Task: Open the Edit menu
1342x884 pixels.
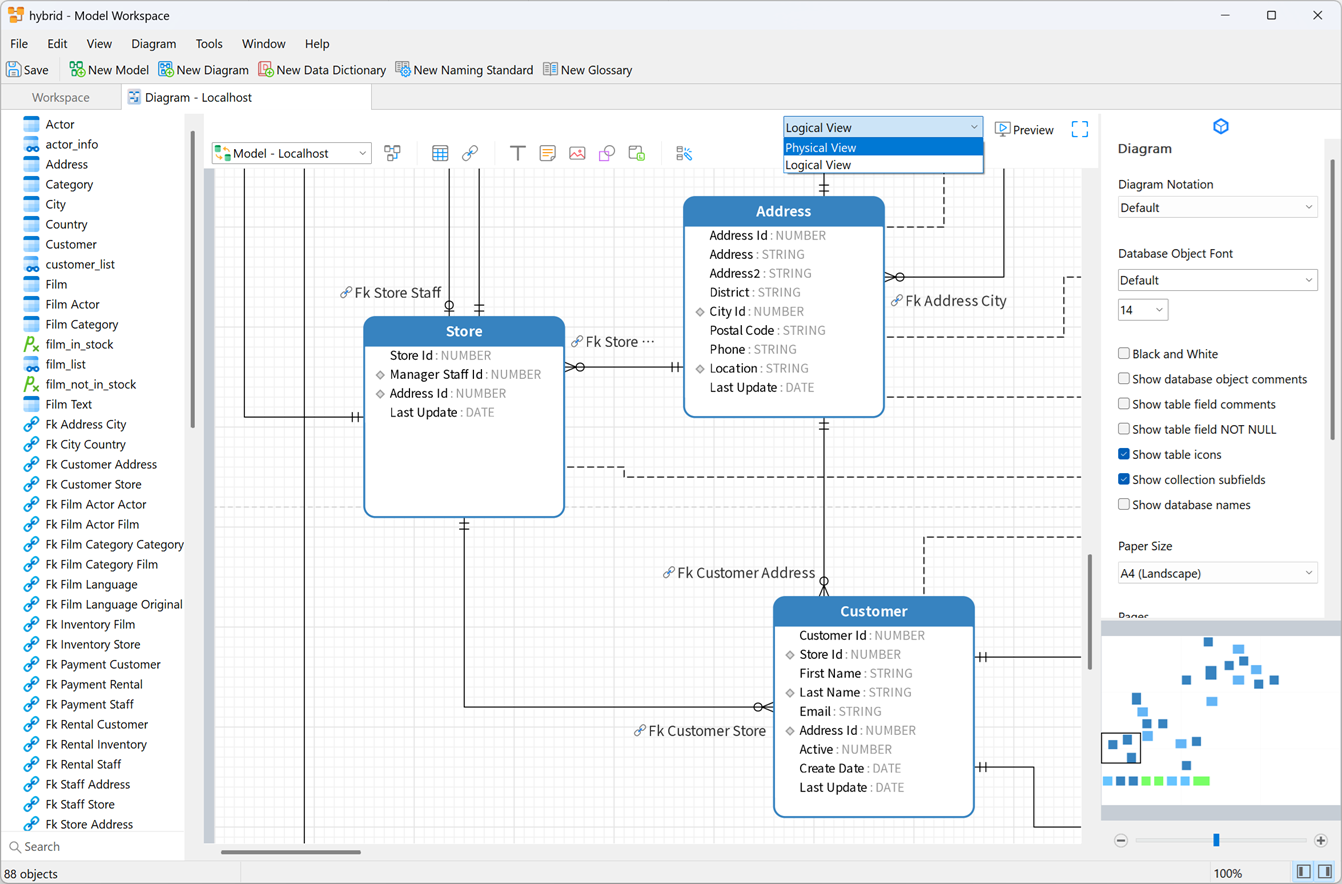Action: tap(57, 44)
